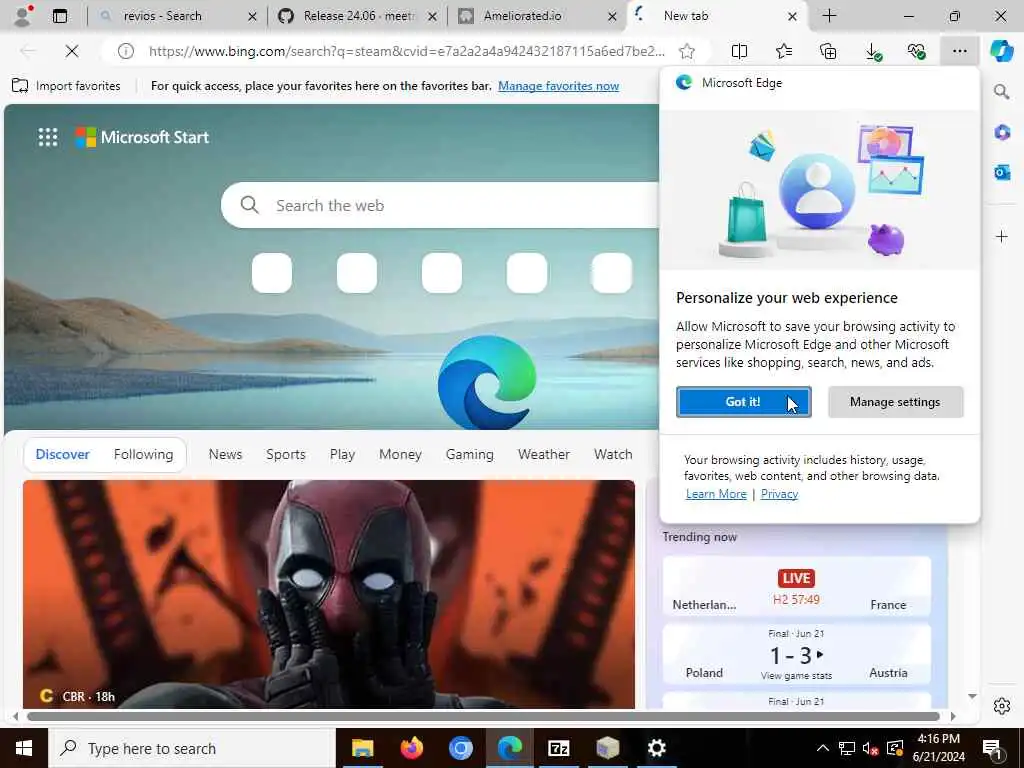Open the taskbar clock and date
Screen dimensions: 1024x768
coord(940,748)
